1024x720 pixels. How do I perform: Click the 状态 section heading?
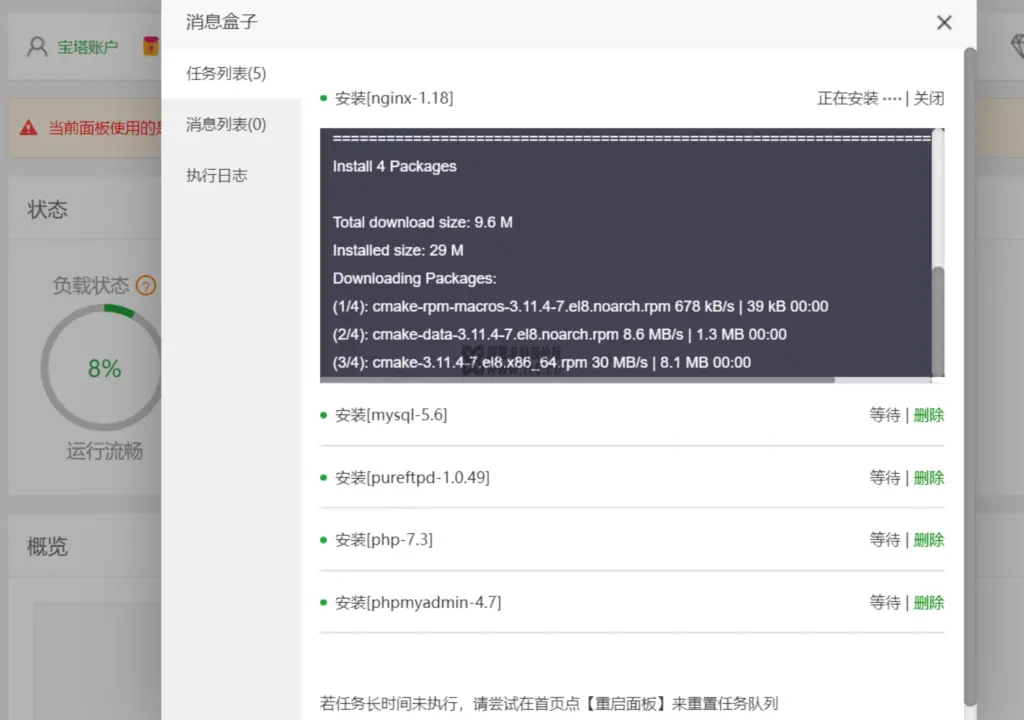click(47, 210)
